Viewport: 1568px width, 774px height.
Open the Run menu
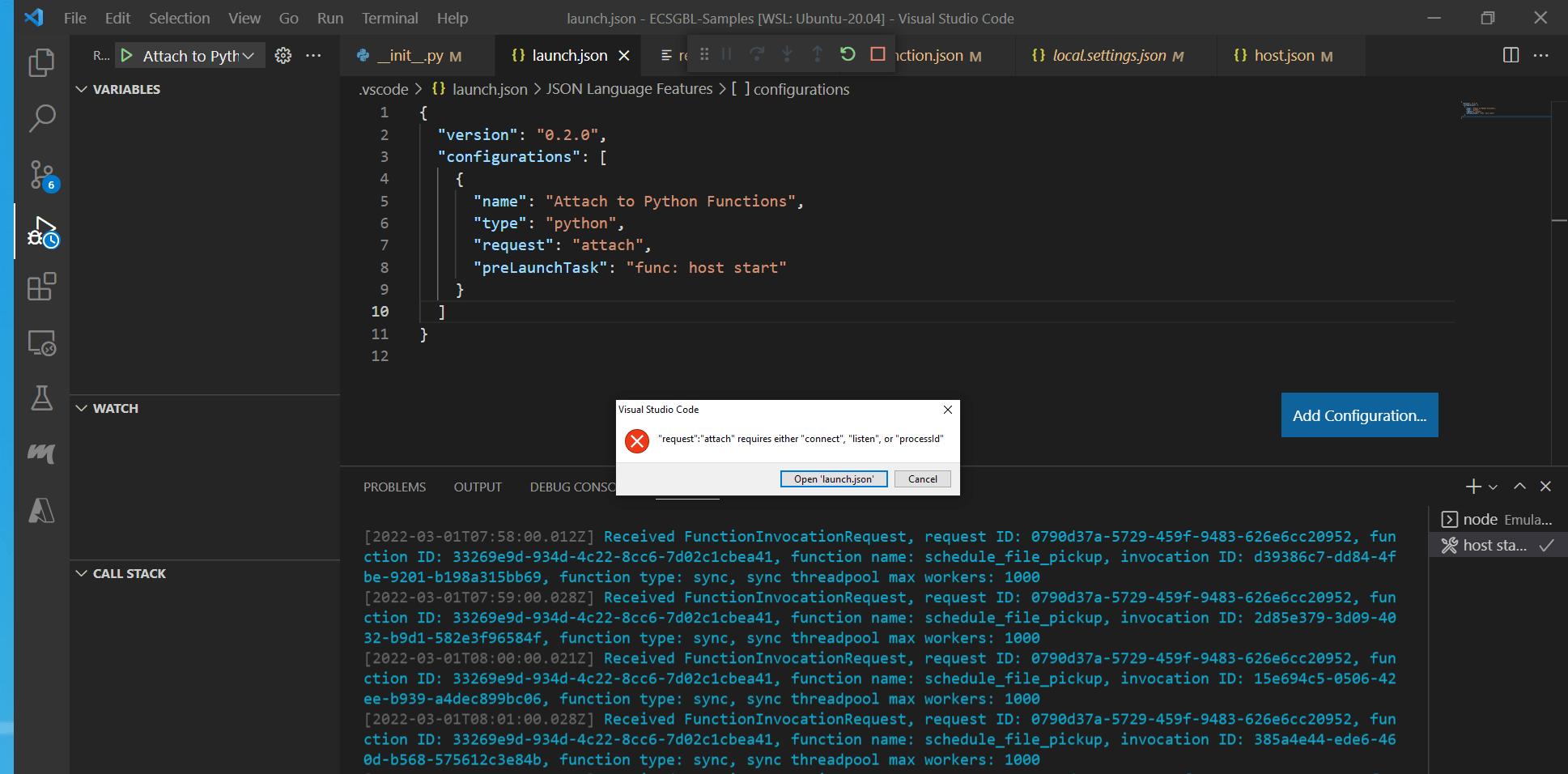point(329,18)
